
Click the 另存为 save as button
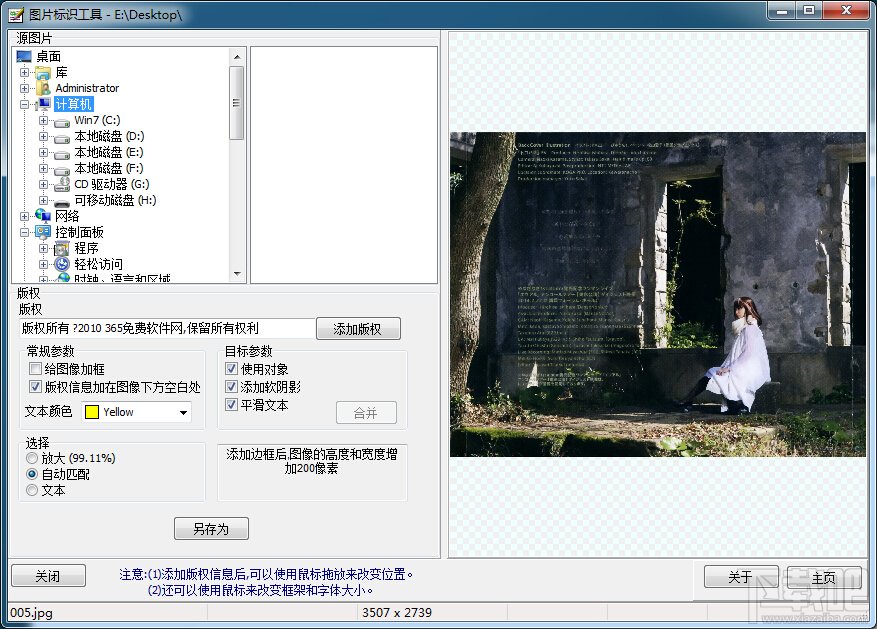click(x=211, y=528)
